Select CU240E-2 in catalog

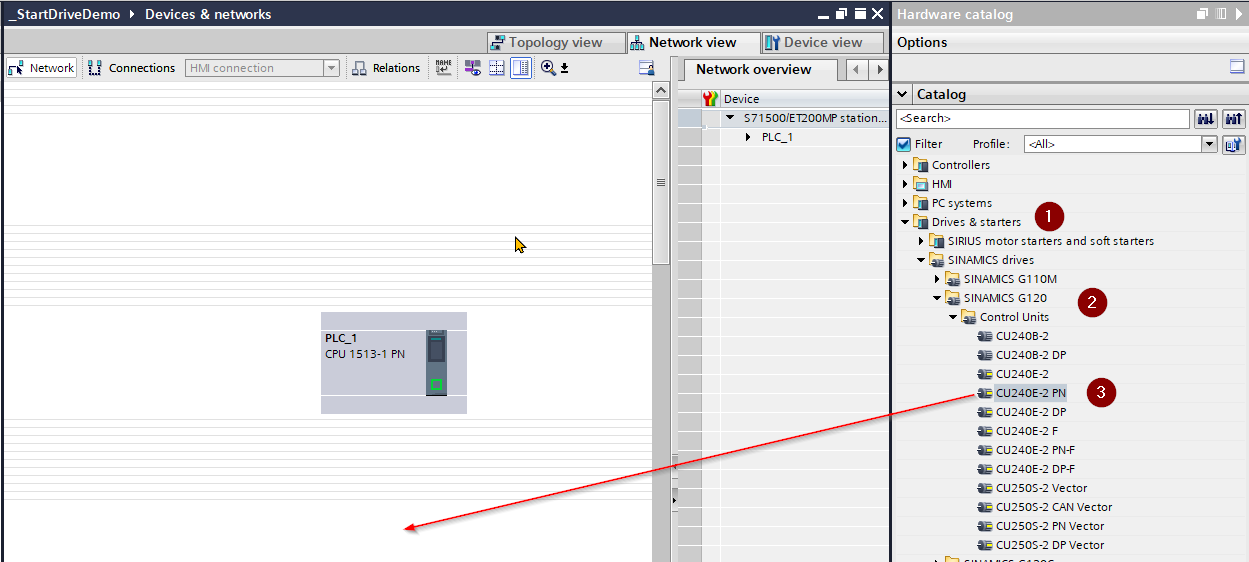(x=1022, y=374)
